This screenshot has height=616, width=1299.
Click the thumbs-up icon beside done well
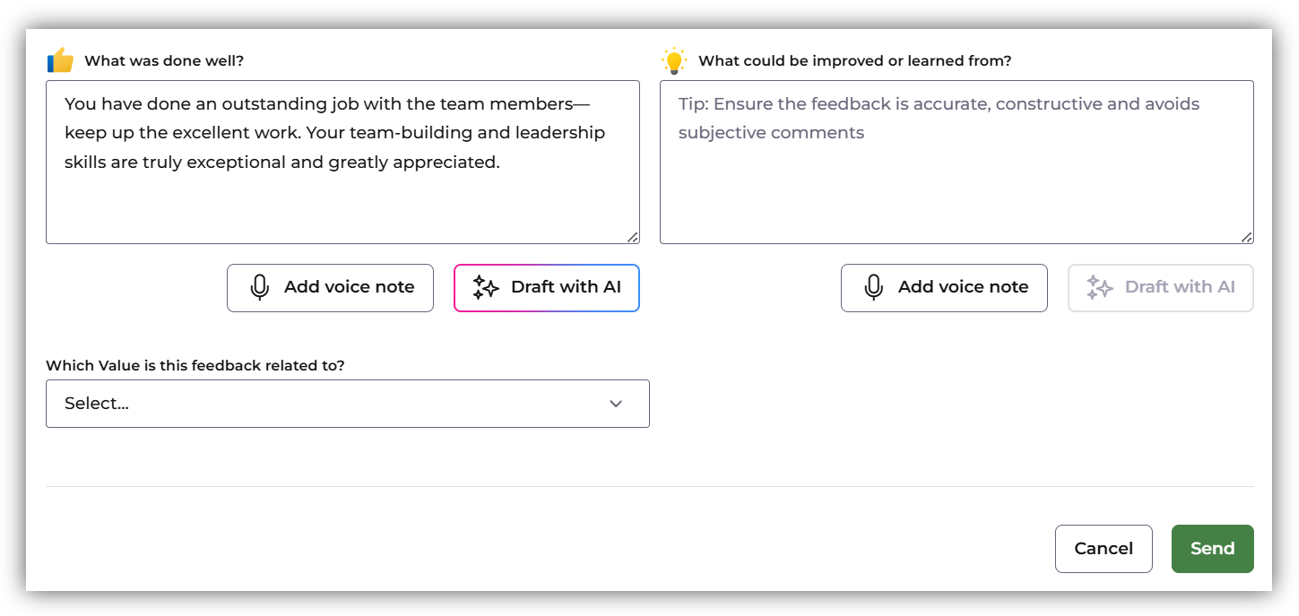pos(61,61)
